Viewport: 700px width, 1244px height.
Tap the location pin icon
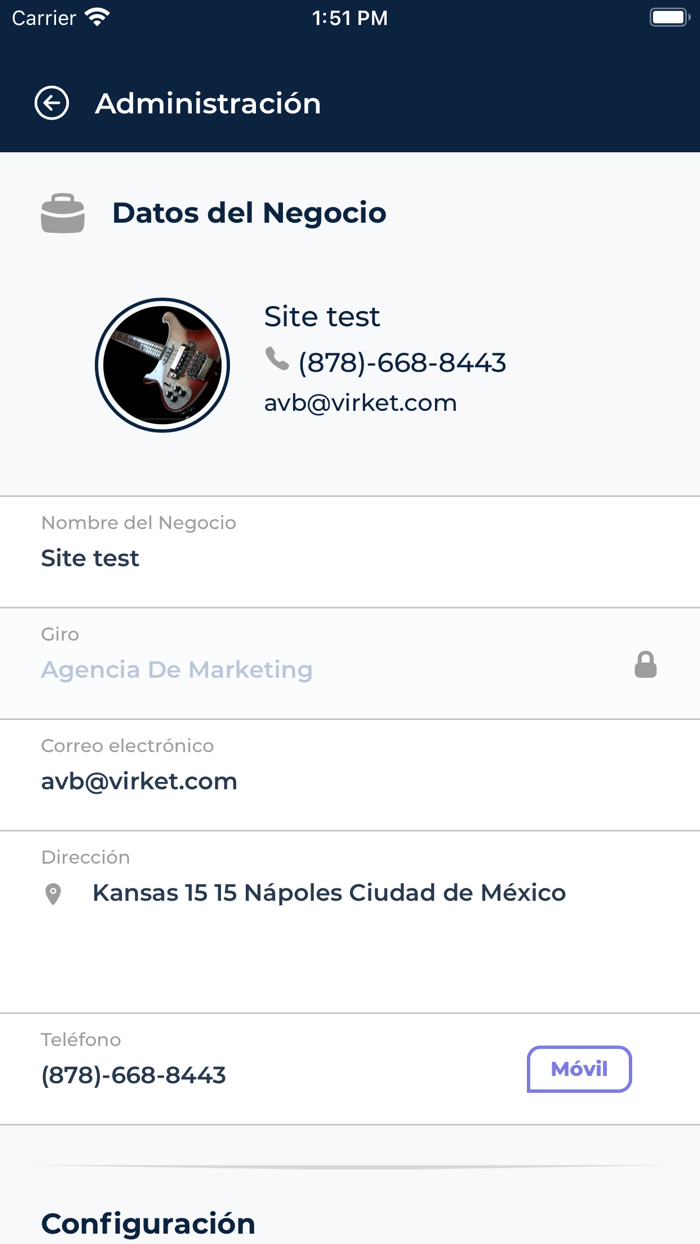(54, 894)
